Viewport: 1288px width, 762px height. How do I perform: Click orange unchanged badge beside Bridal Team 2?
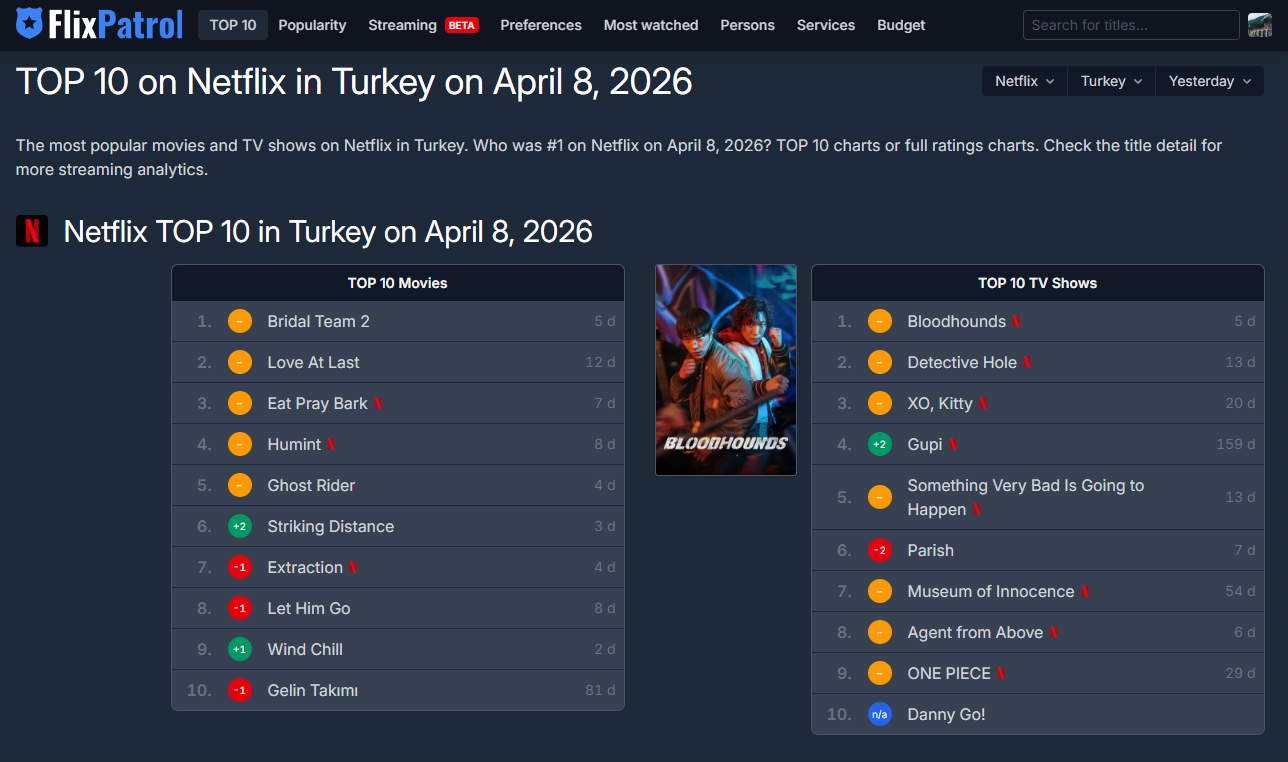[x=240, y=321]
